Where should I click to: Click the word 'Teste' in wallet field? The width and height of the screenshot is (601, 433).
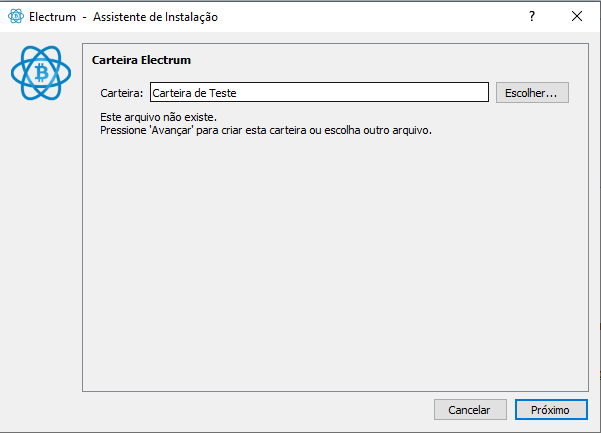point(223,93)
